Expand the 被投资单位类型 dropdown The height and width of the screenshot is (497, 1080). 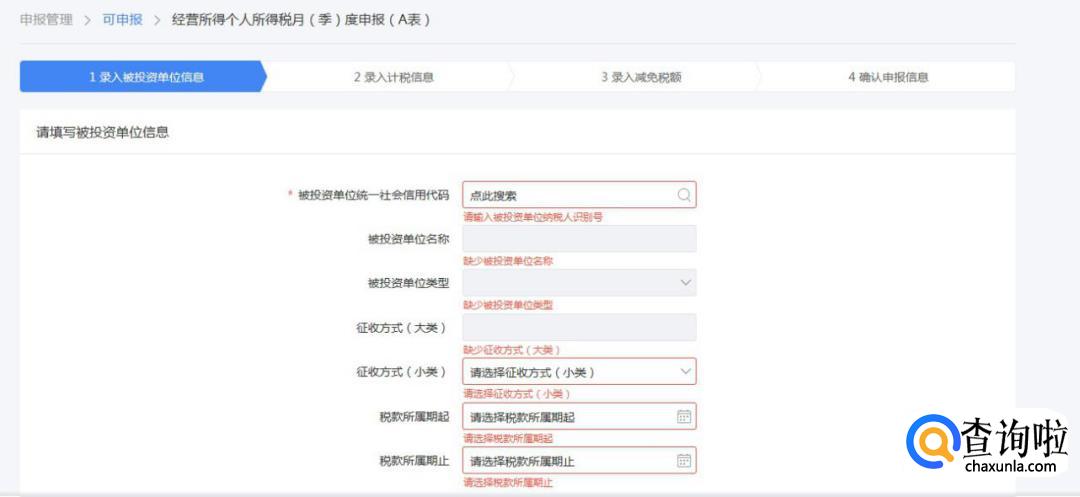tap(686, 283)
